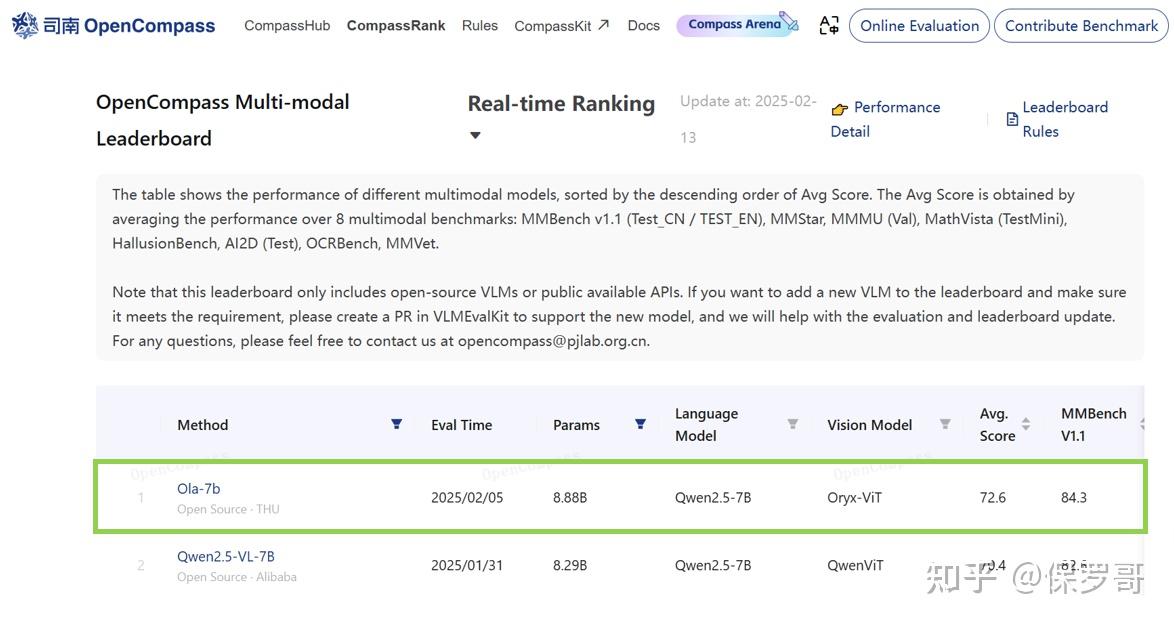Click the Compass Arena badge

click(737, 23)
